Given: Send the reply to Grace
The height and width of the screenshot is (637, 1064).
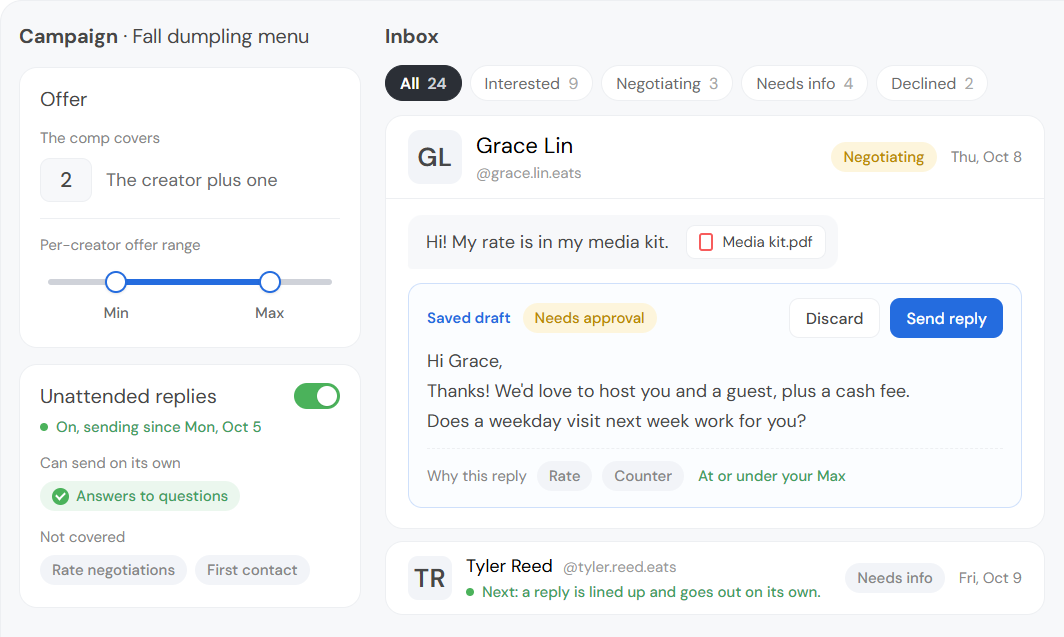Looking at the screenshot, I should [946, 318].
